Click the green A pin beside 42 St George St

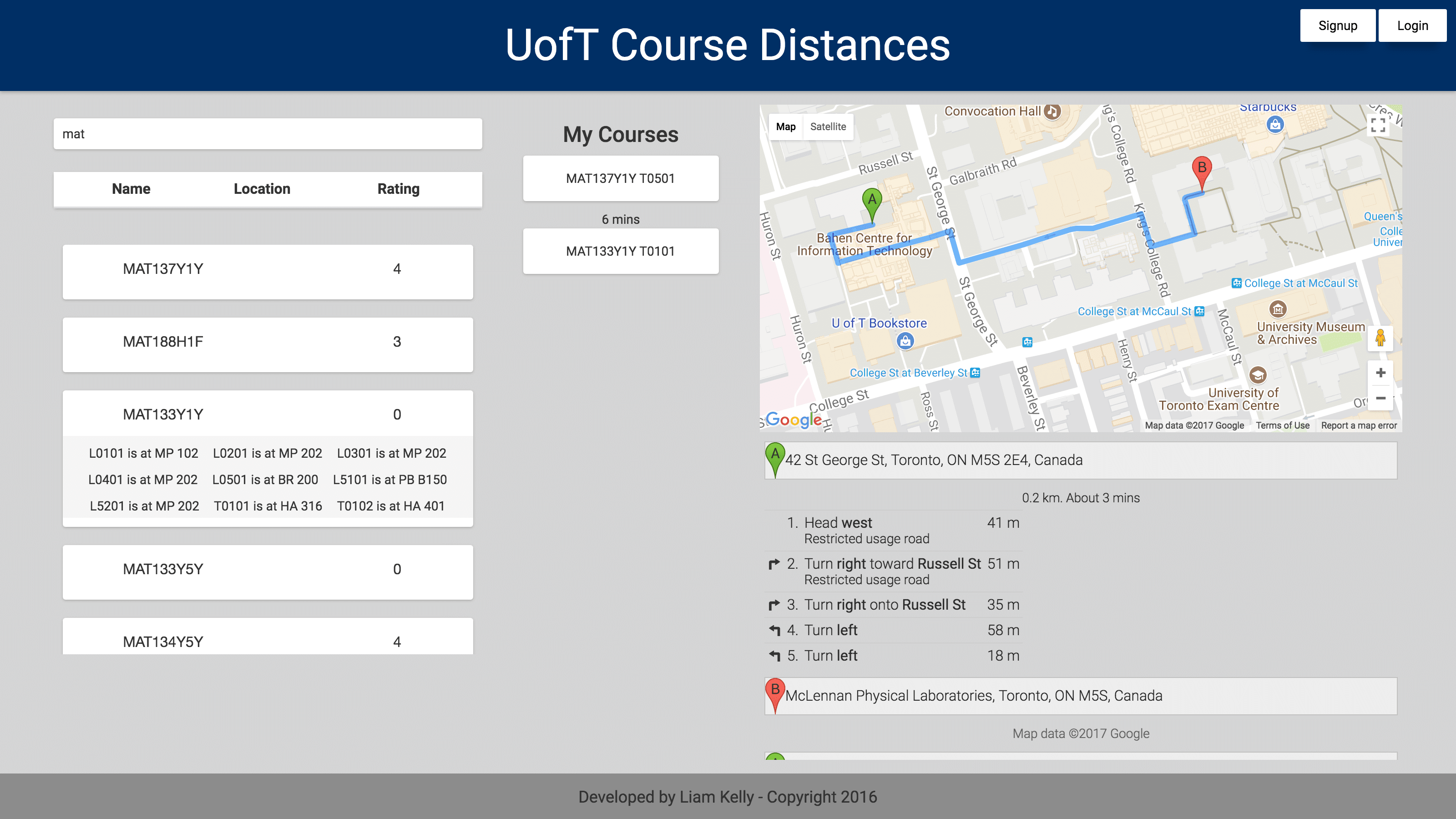(775, 460)
